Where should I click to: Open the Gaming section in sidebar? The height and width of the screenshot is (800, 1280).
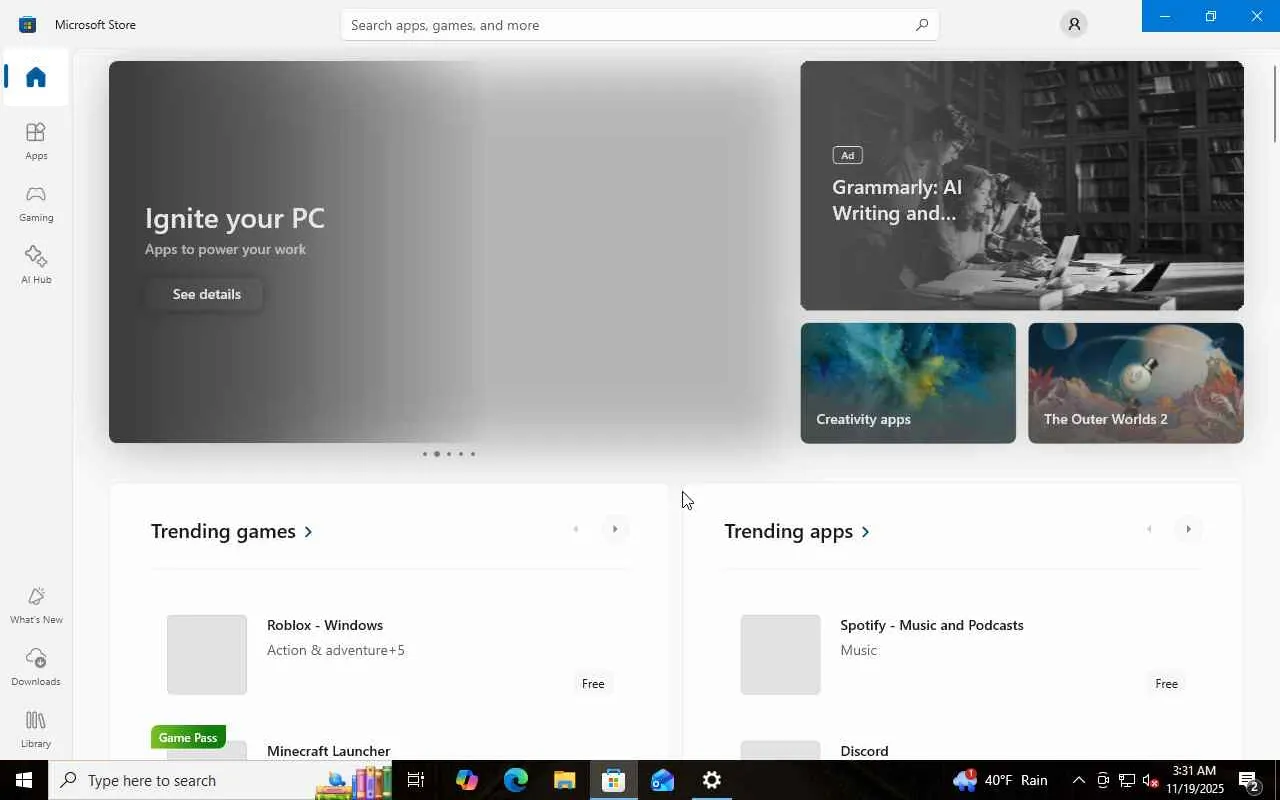coord(36,203)
